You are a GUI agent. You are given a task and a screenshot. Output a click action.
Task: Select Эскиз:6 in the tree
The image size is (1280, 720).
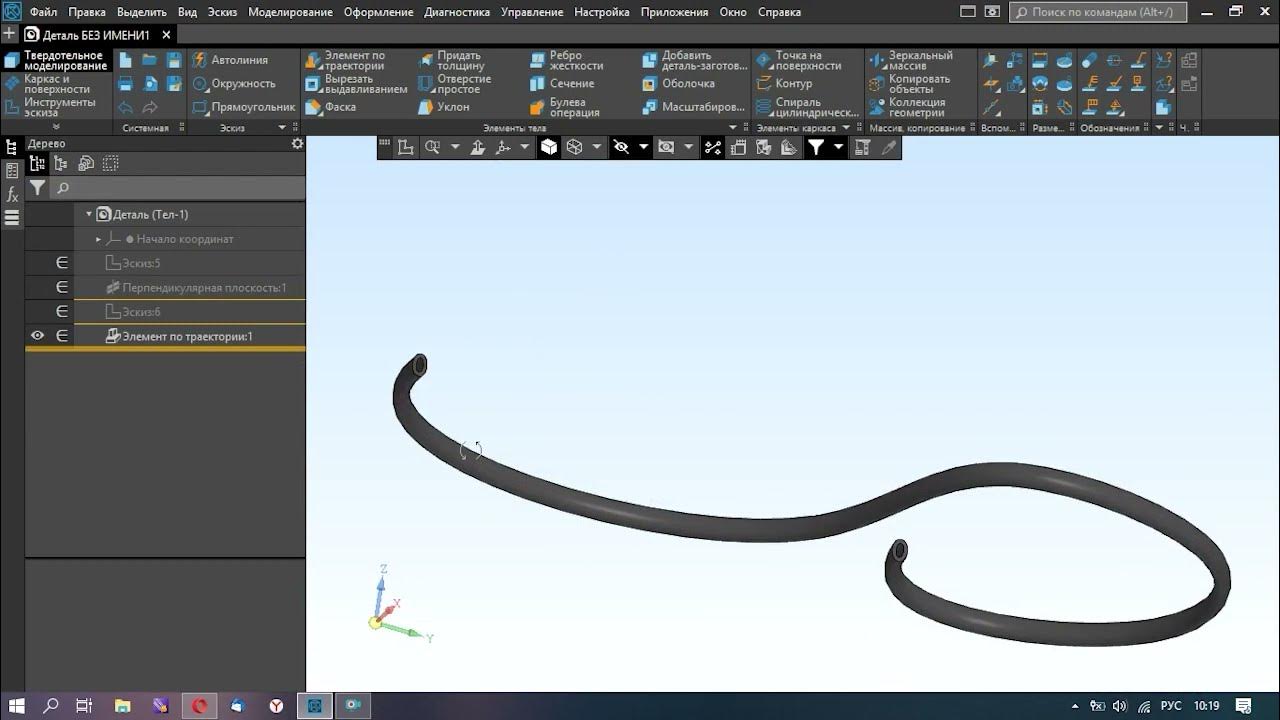pyautogui.click(x=134, y=312)
